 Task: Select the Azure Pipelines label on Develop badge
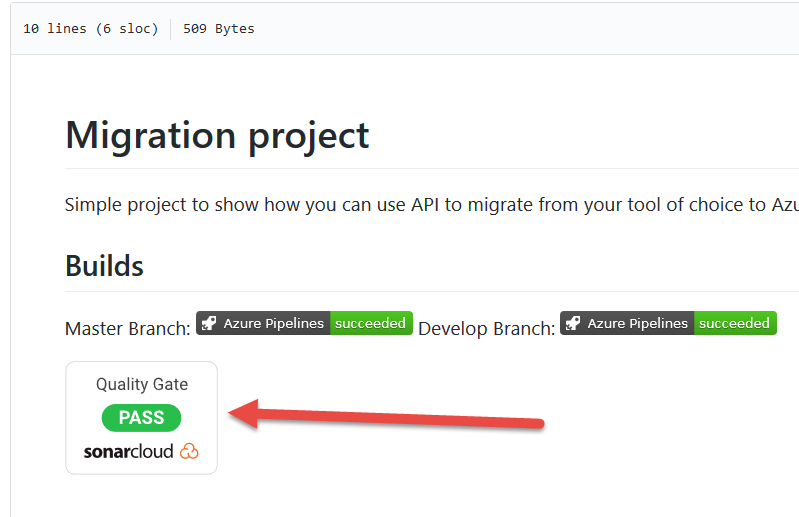637,323
